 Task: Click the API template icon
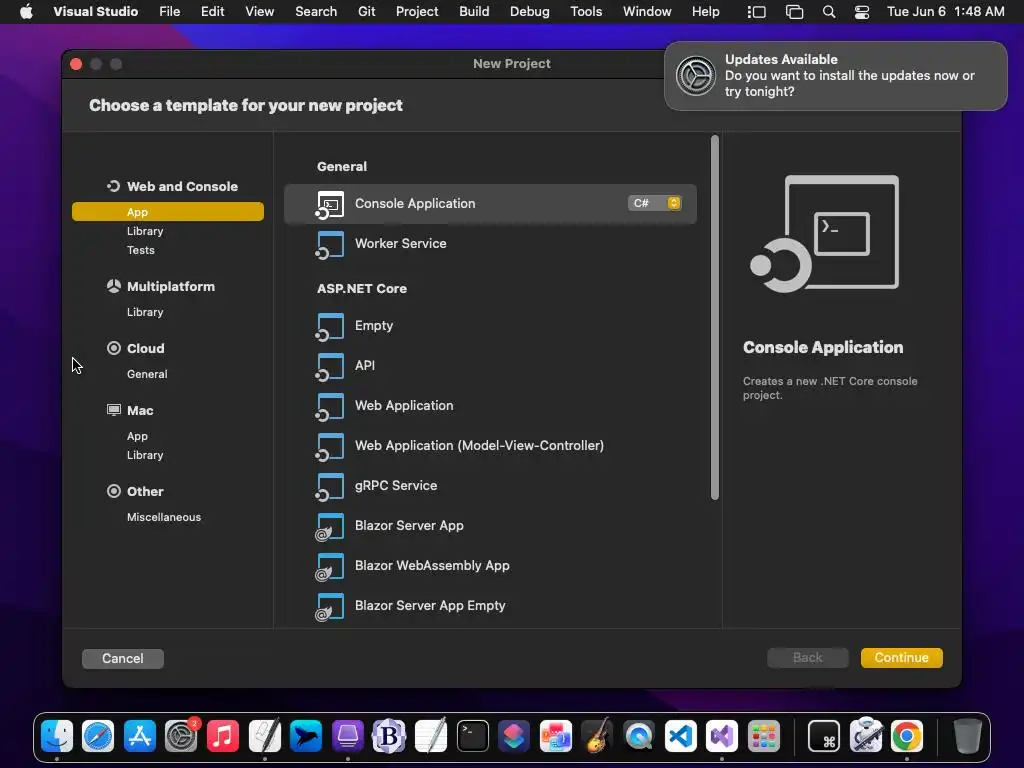(x=330, y=366)
